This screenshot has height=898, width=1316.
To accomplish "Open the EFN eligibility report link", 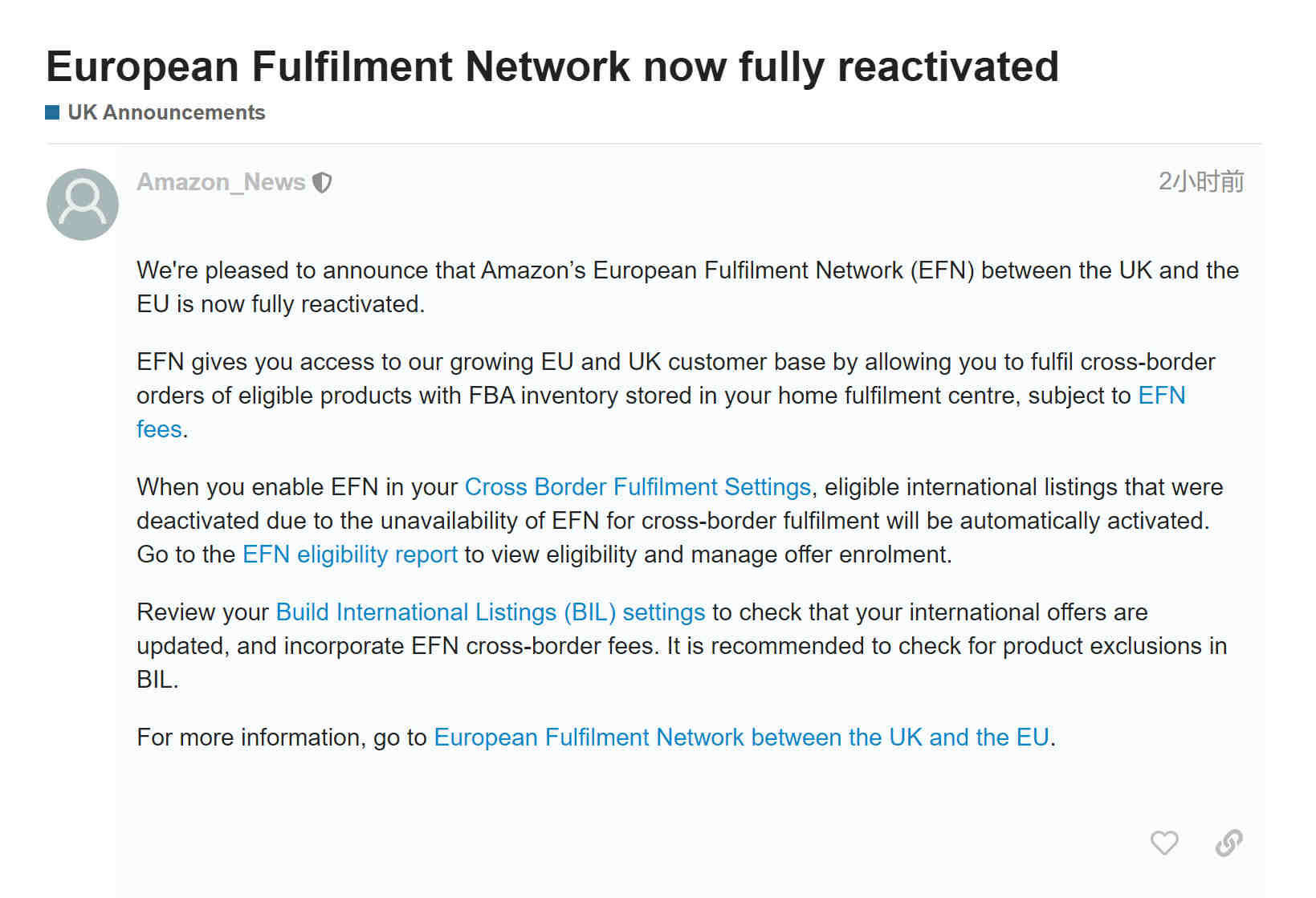I will pos(350,555).
